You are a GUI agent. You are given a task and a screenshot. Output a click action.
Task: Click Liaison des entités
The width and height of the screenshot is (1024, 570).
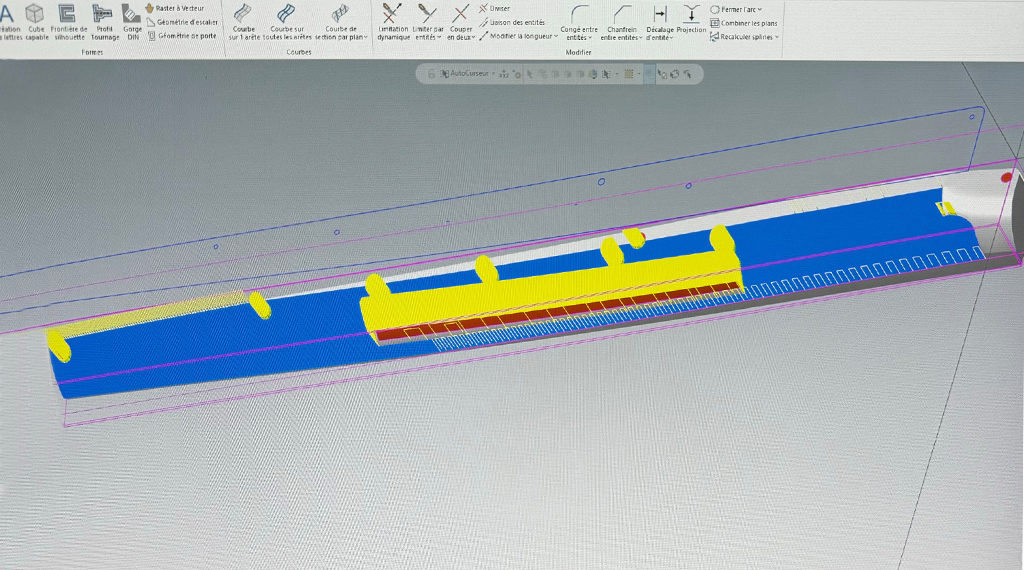click(512, 22)
